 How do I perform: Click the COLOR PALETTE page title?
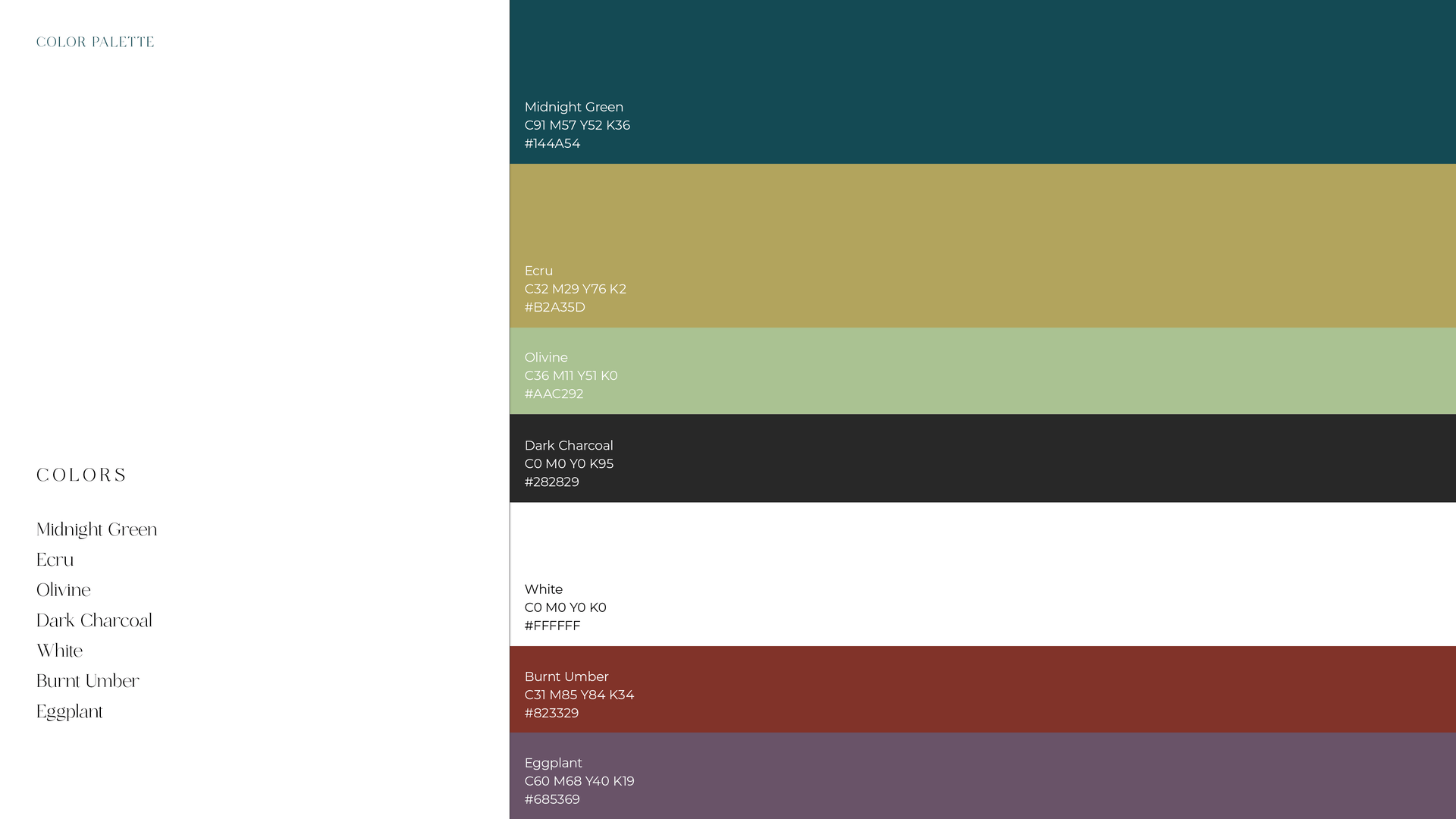tap(96, 42)
